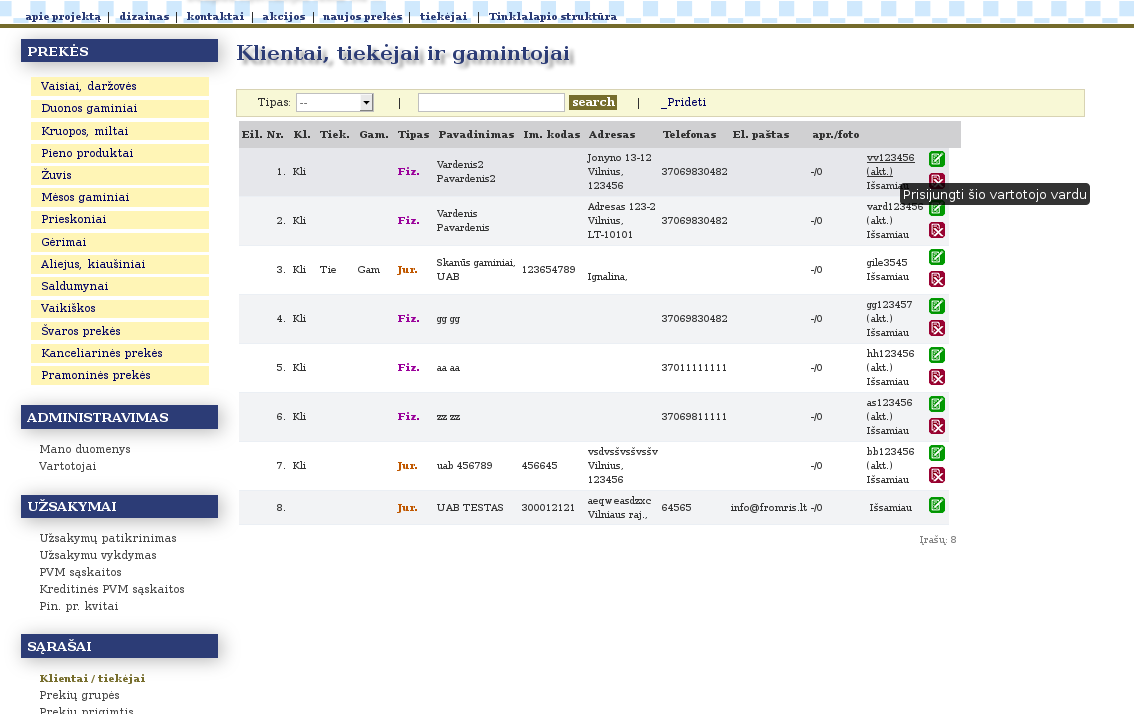Focus the search text field
Viewport: 1134px width, 714px height.
(x=491, y=103)
